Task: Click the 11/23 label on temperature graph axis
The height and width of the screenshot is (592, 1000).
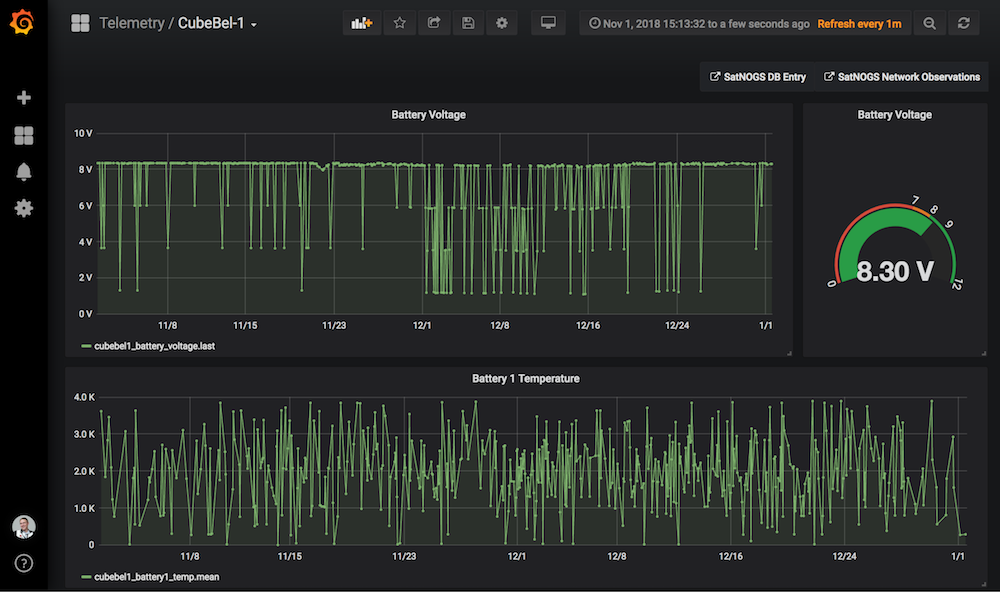Action: point(404,556)
